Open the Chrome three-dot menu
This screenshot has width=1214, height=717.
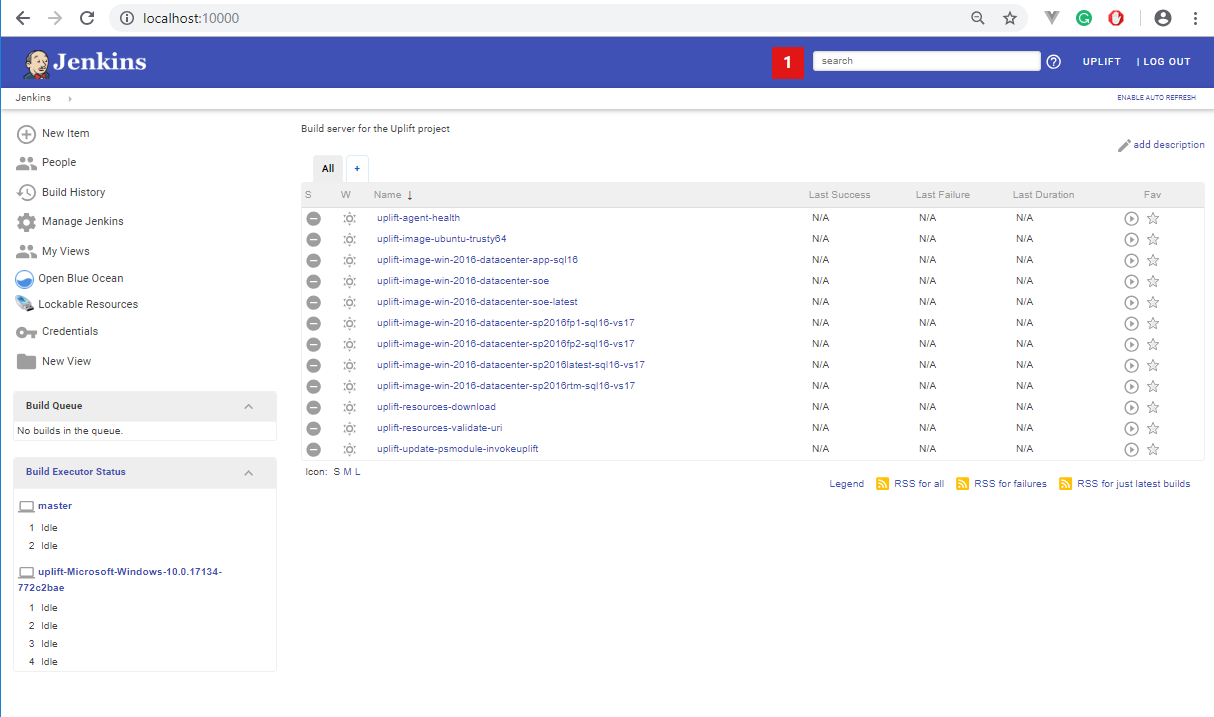[x=1196, y=18]
